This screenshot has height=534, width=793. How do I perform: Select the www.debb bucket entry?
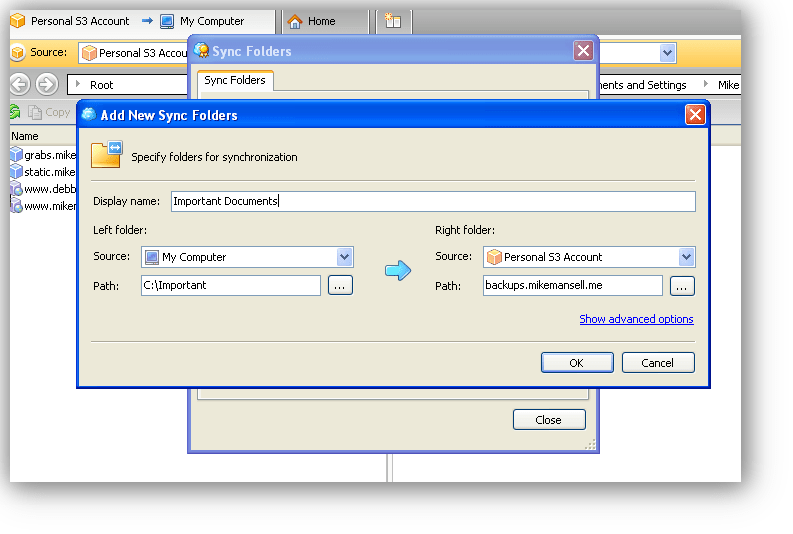pyautogui.click(x=43, y=189)
